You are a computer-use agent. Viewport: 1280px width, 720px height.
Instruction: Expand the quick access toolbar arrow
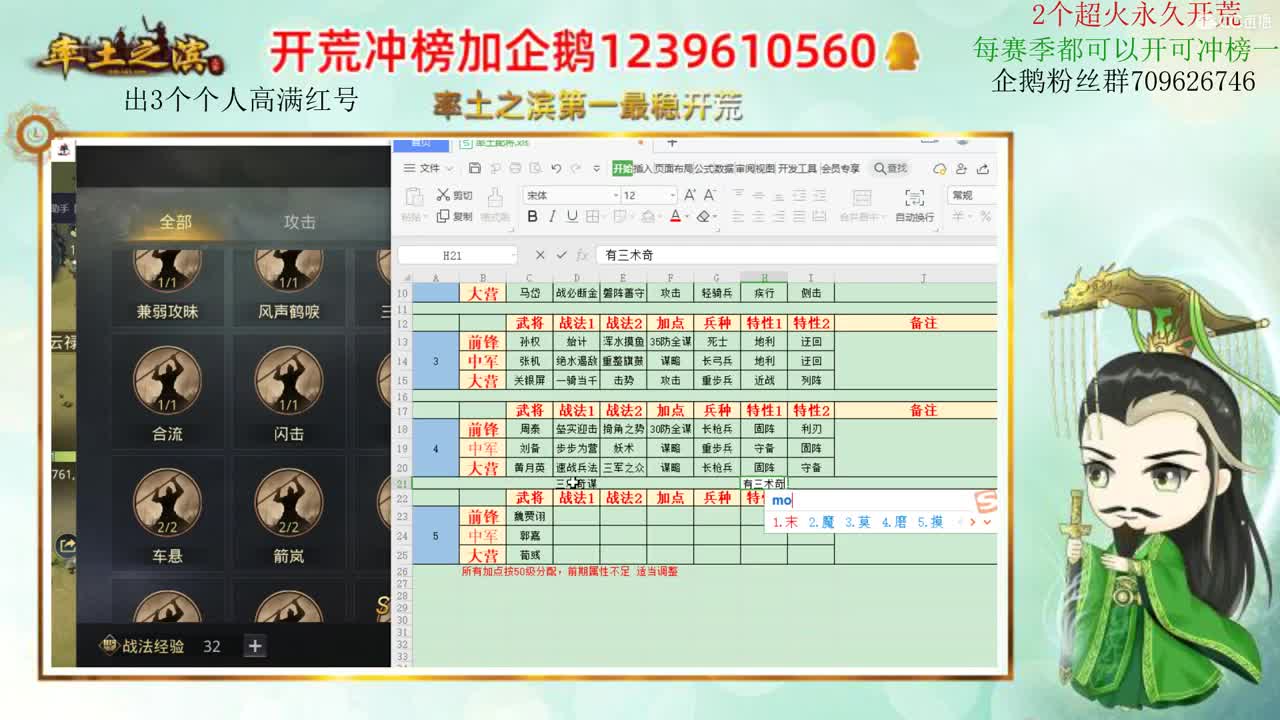pyautogui.click(x=597, y=168)
